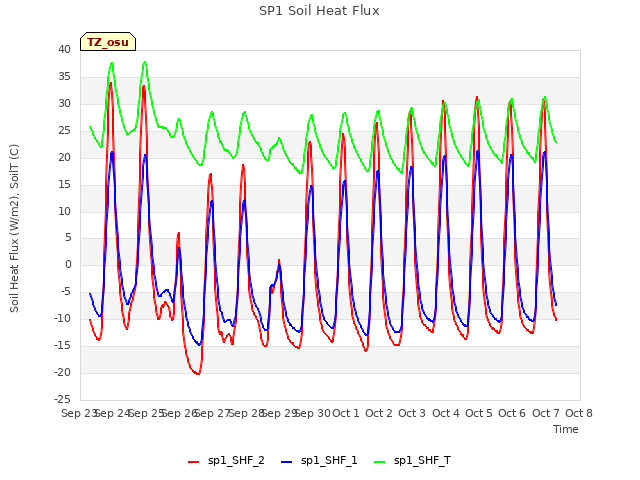
Task: Toggle the sp1_SHF_T legend entry
Action: coord(412,460)
